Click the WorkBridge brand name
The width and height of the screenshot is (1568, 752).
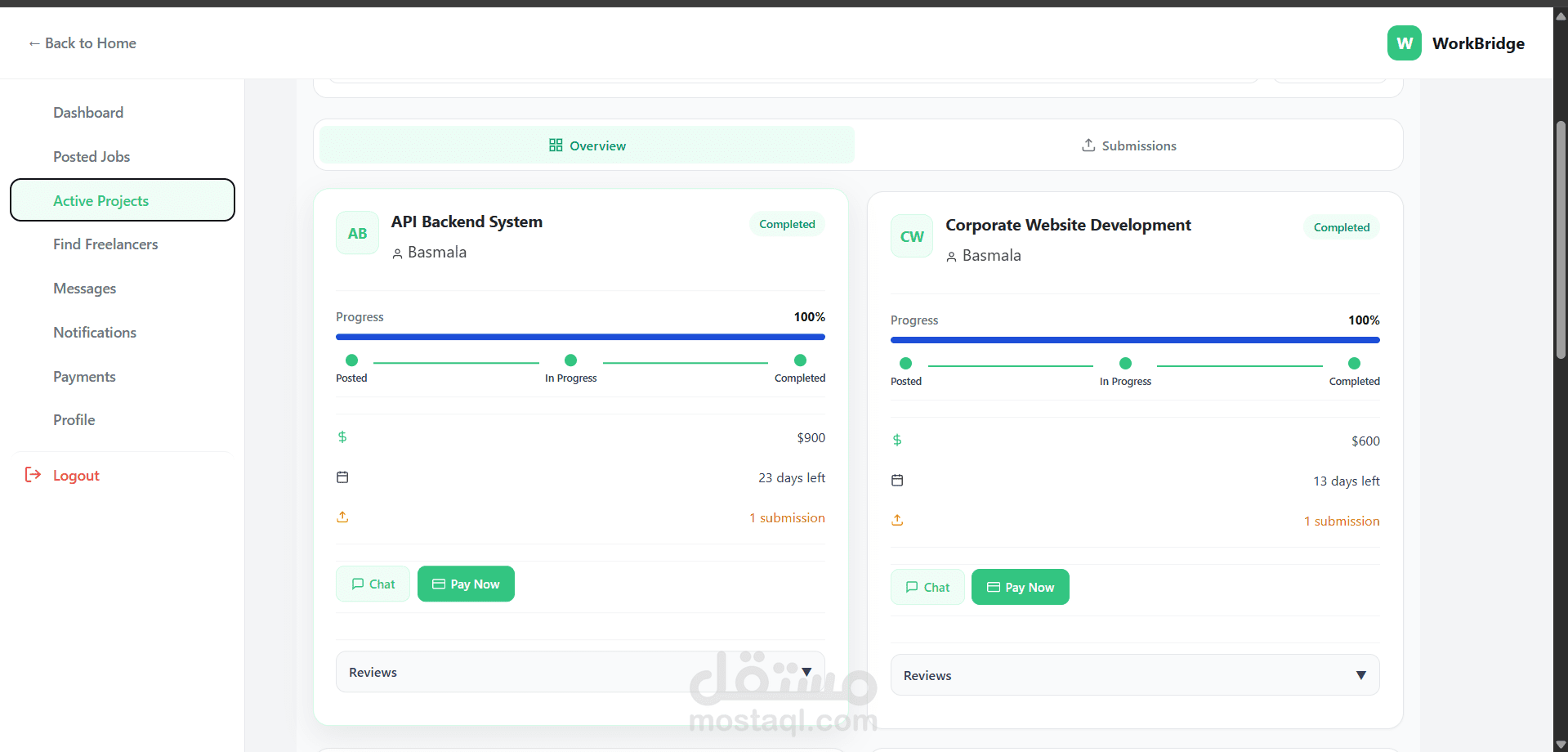[1478, 43]
